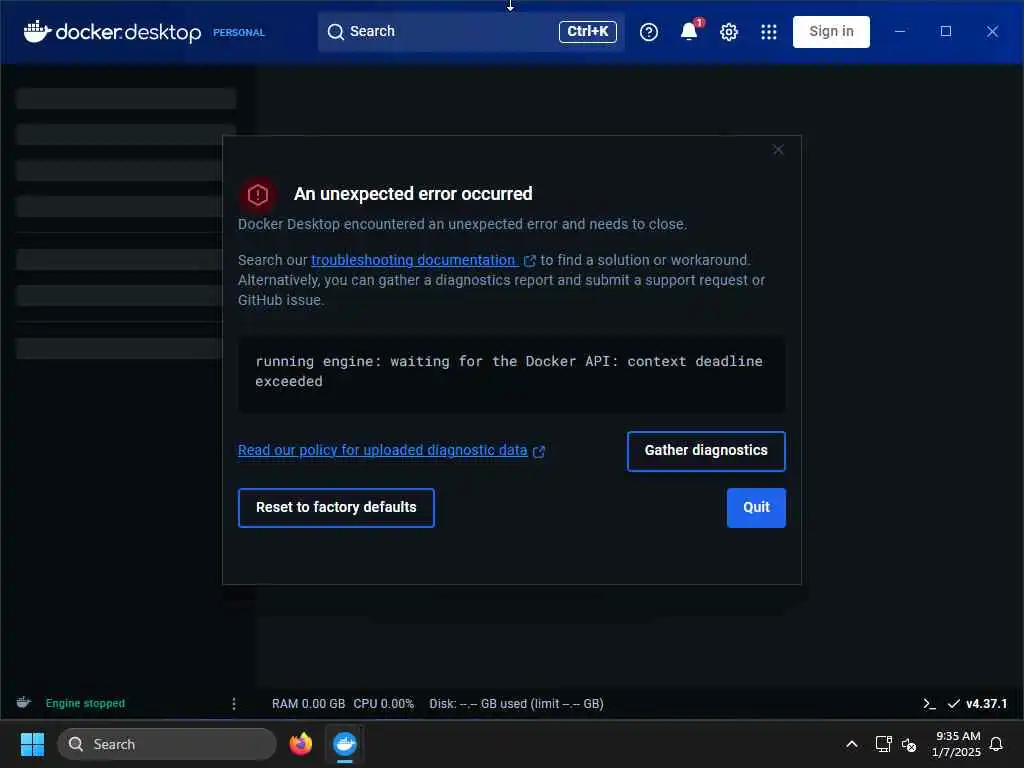
Task: Open notifications bell icon
Action: click(689, 31)
